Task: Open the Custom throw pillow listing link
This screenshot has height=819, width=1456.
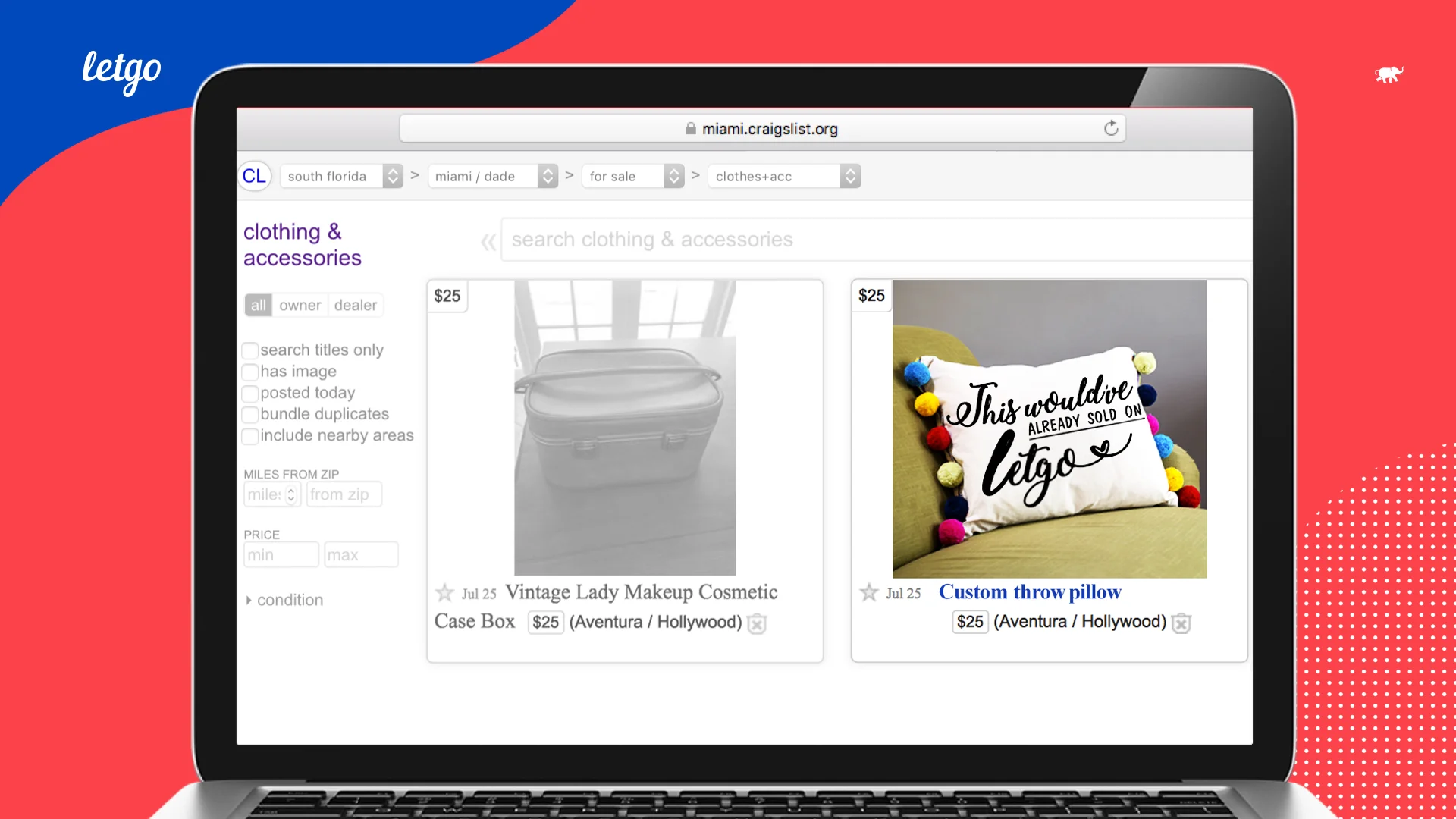Action: click(1030, 592)
